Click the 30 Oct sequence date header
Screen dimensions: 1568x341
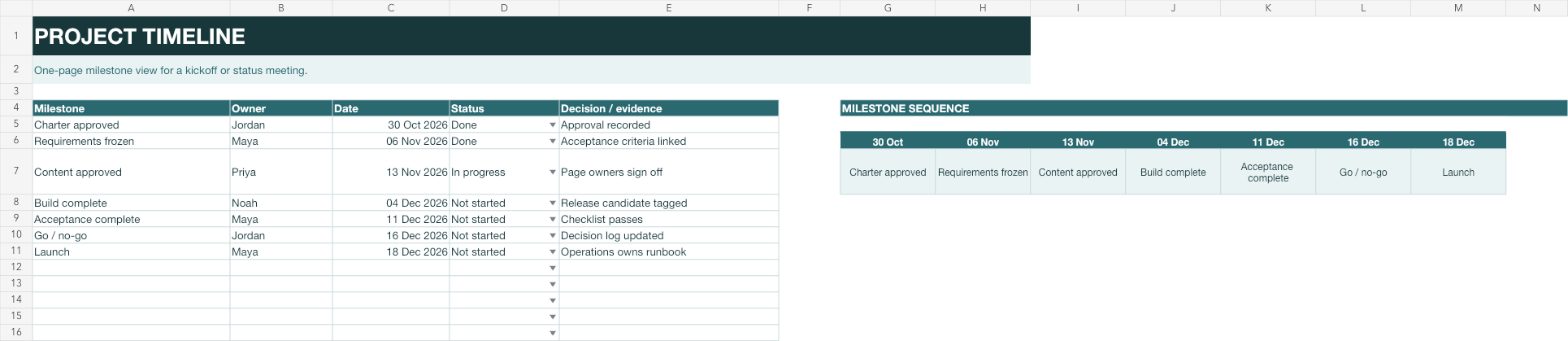click(x=888, y=142)
